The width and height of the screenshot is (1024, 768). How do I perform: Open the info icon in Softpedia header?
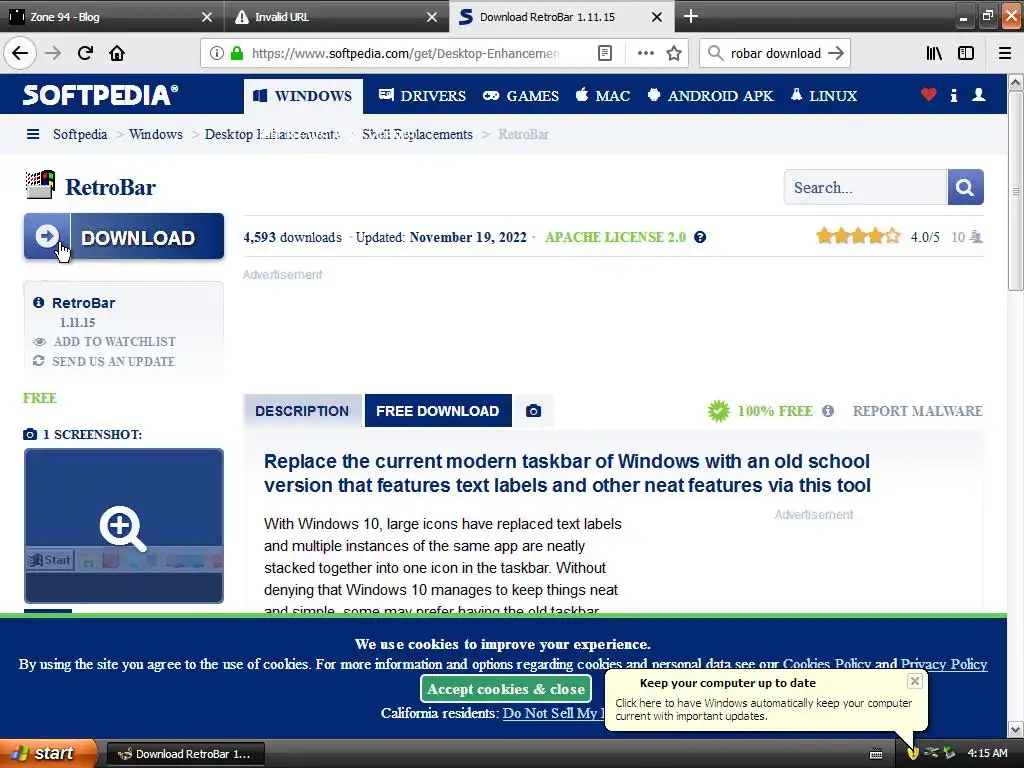tap(953, 95)
